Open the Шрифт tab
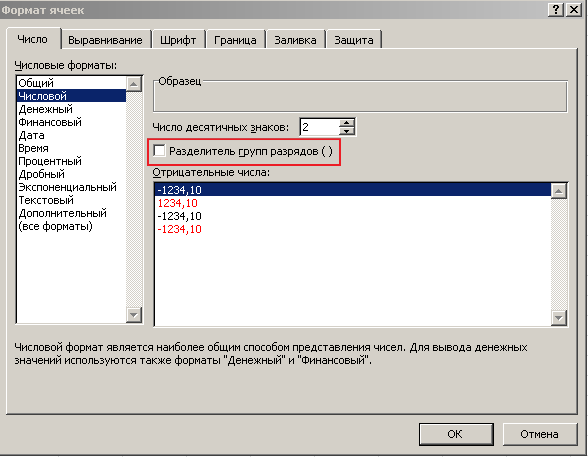588x457 pixels. pos(178,40)
